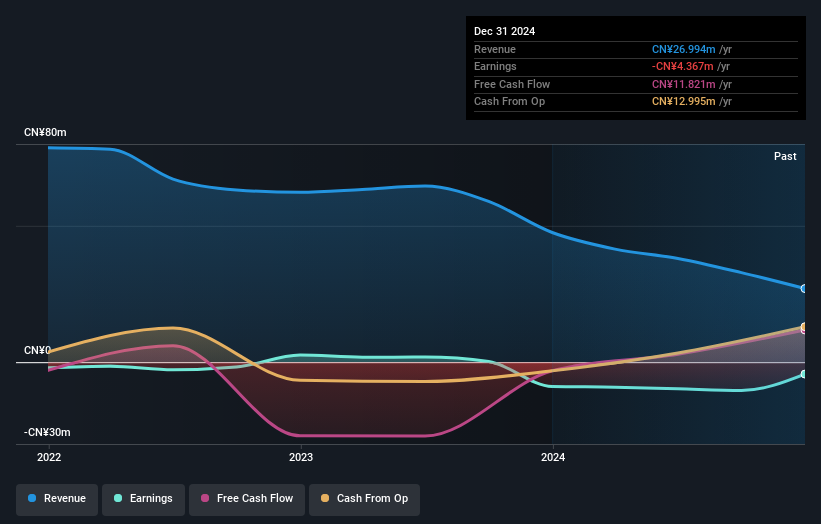Click the CN¥80m y-axis label
Screen dimensions: 821x524
click(45, 132)
